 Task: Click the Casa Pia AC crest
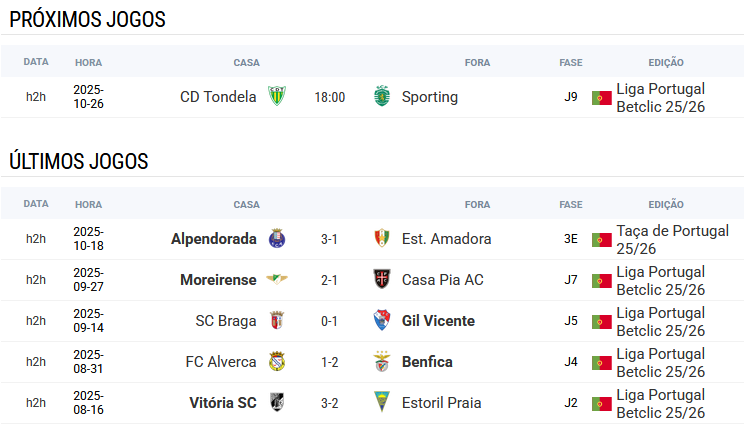(381, 280)
